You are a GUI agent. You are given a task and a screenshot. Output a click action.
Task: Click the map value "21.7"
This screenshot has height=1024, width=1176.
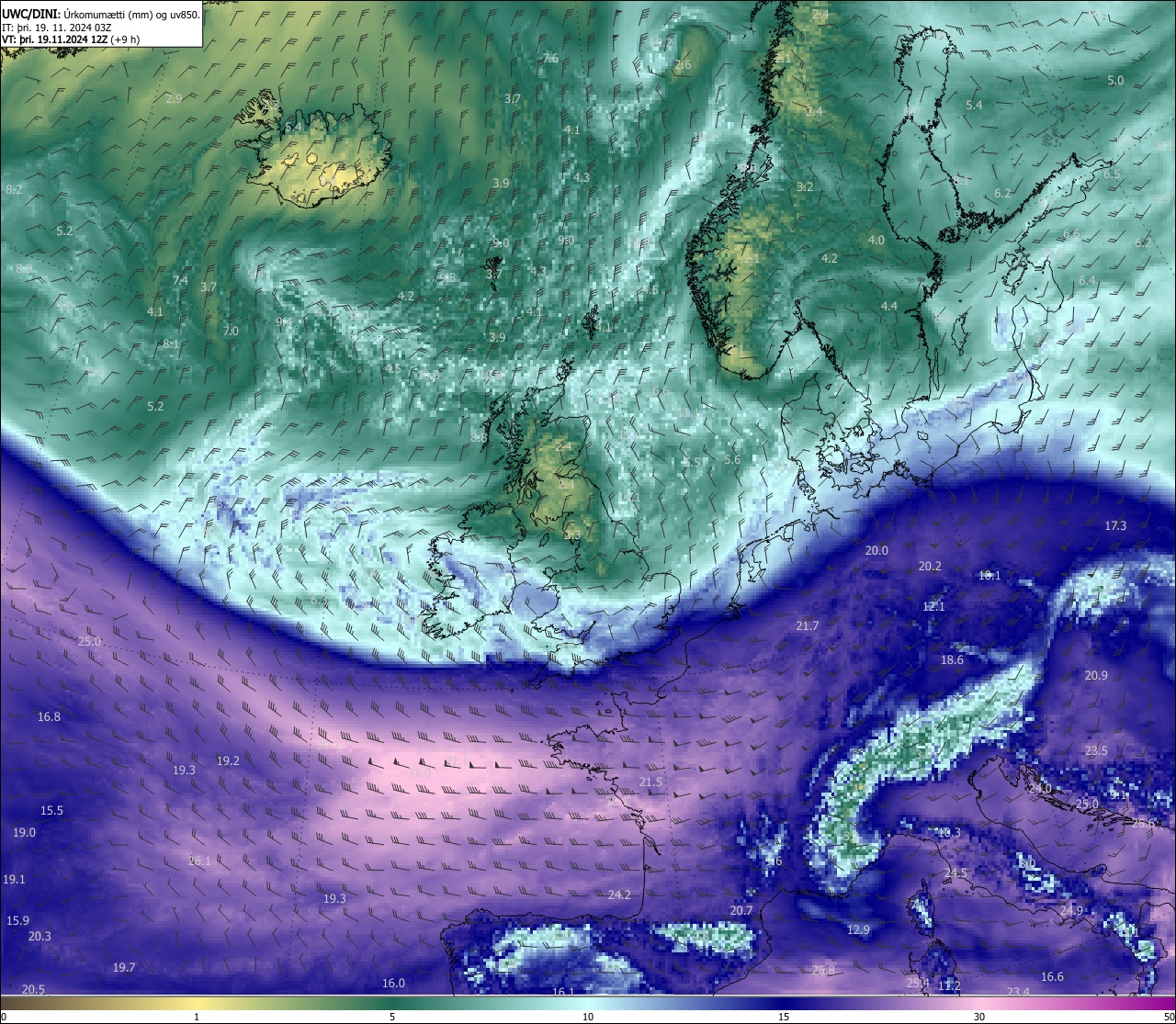(x=807, y=625)
